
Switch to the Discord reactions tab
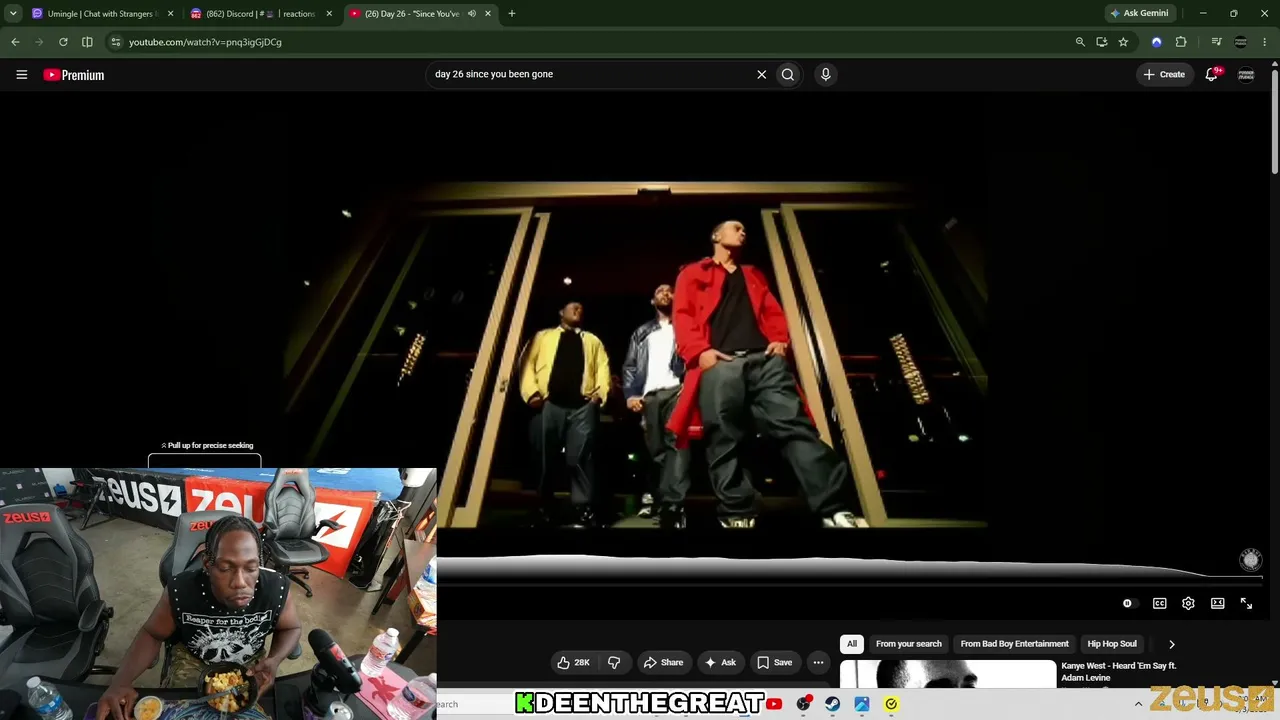(262, 14)
